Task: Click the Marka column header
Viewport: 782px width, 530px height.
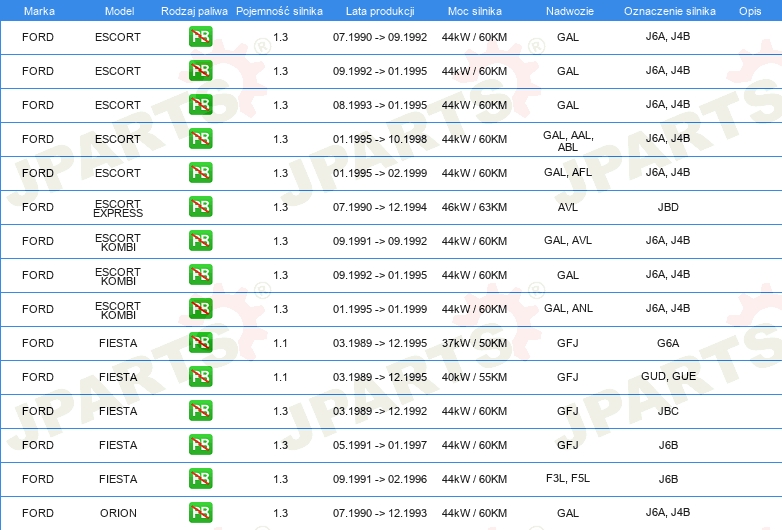Action: [39, 11]
